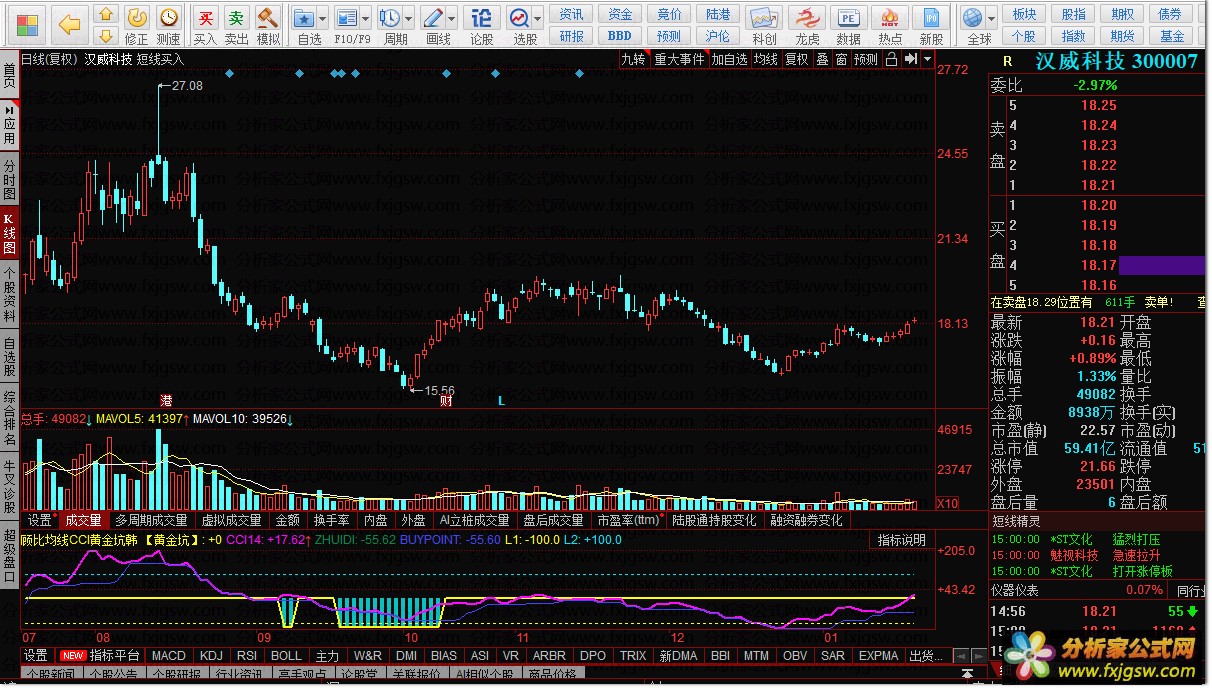The width and height of the screenshot is (1212, 688).
Task: Switch to the MACD indicator tab
Action: click(x=170, y=656)
